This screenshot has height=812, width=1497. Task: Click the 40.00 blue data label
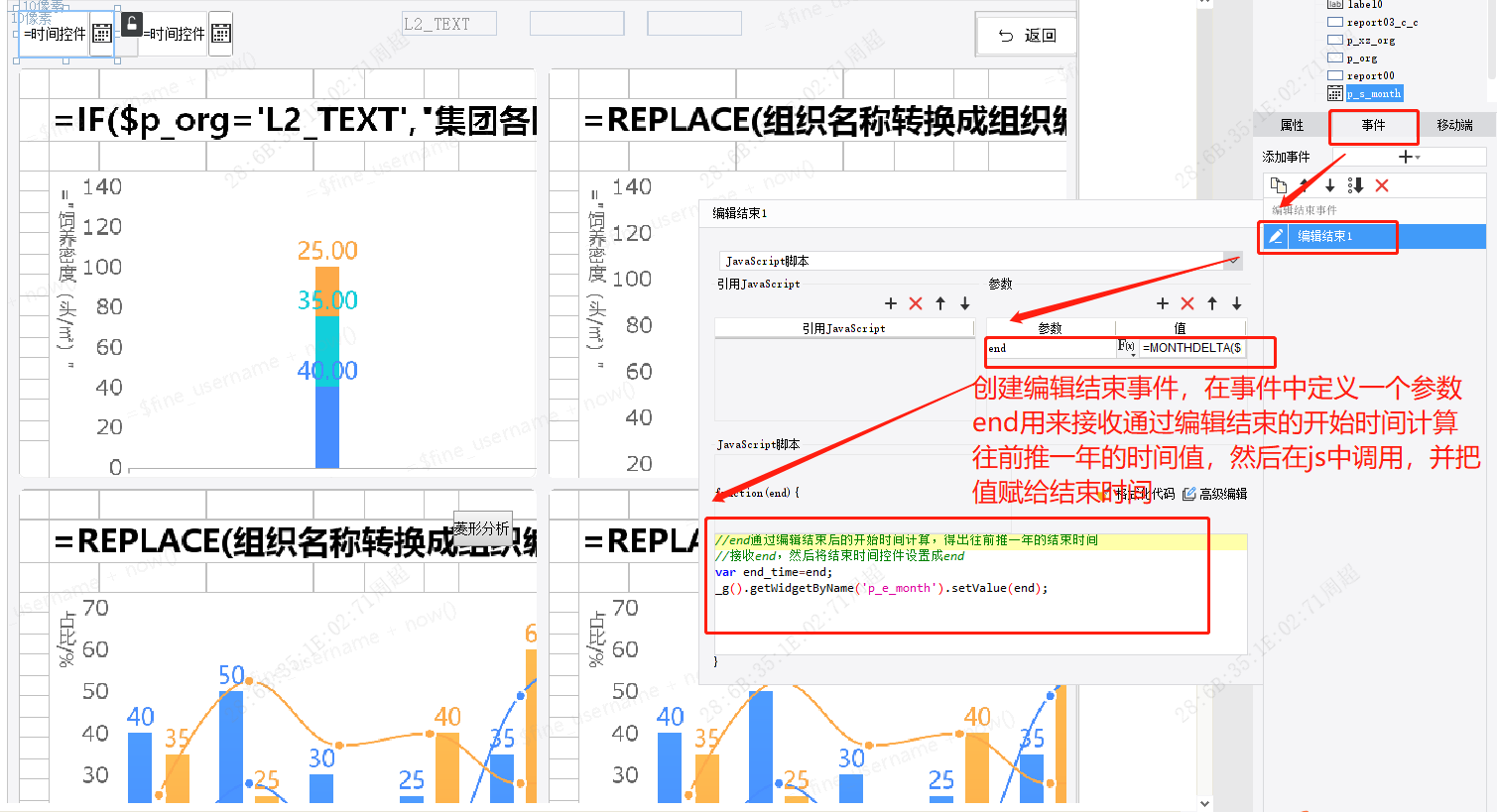pos(327,371)
